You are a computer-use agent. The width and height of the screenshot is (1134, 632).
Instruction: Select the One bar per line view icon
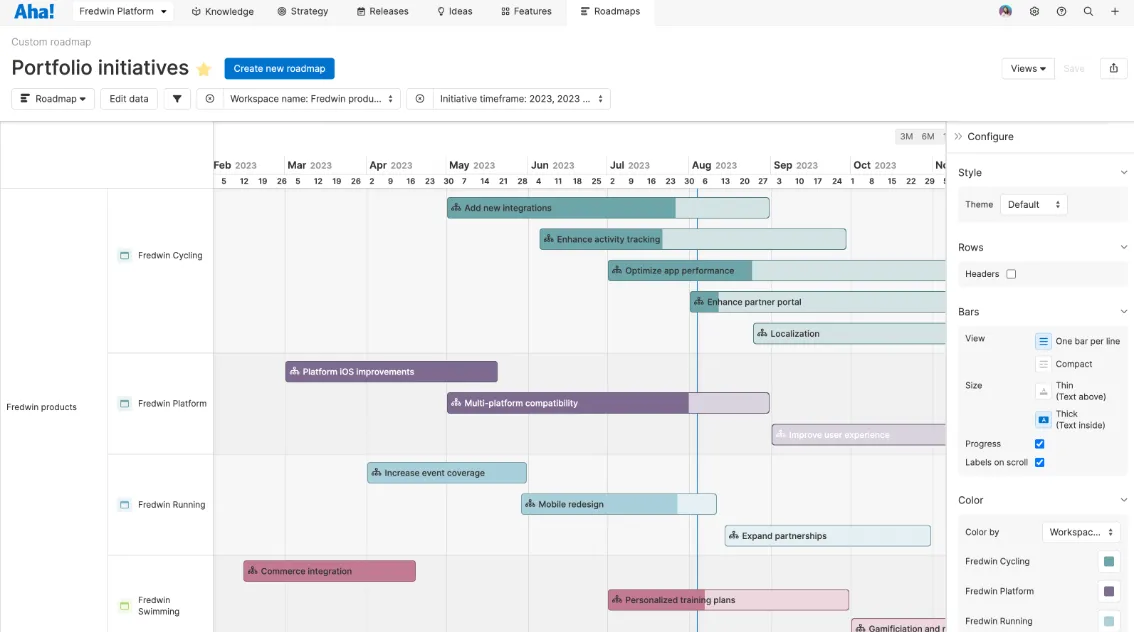(x=1043, y=341)
